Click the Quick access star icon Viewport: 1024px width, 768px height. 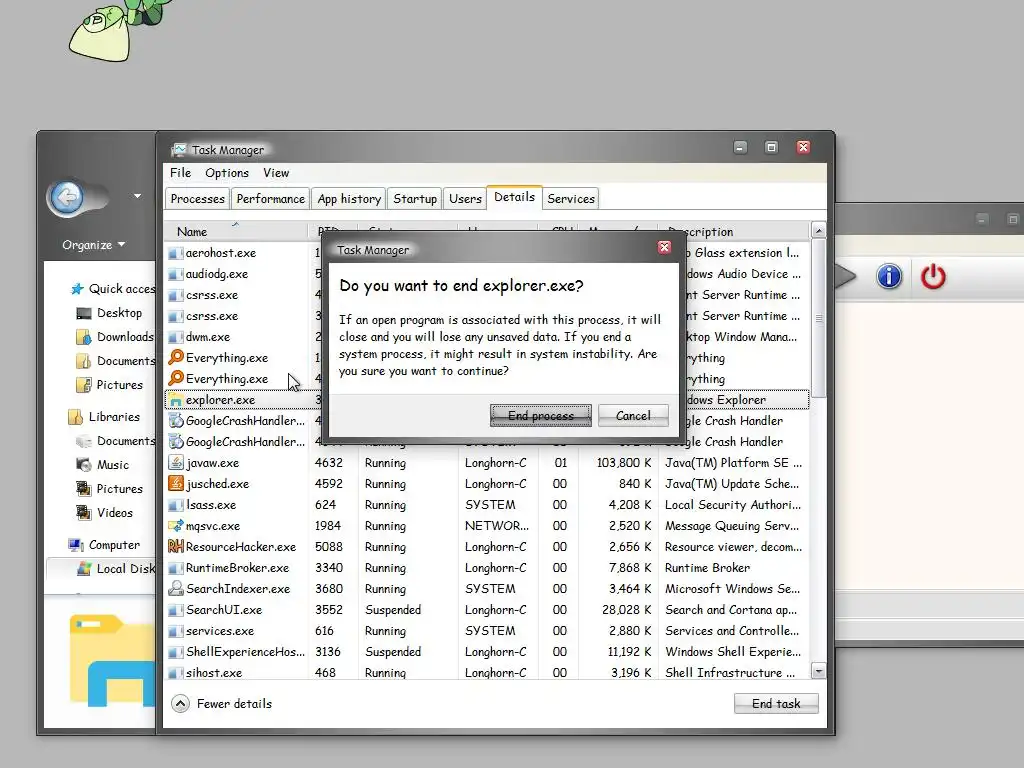[x=77, y=289]
